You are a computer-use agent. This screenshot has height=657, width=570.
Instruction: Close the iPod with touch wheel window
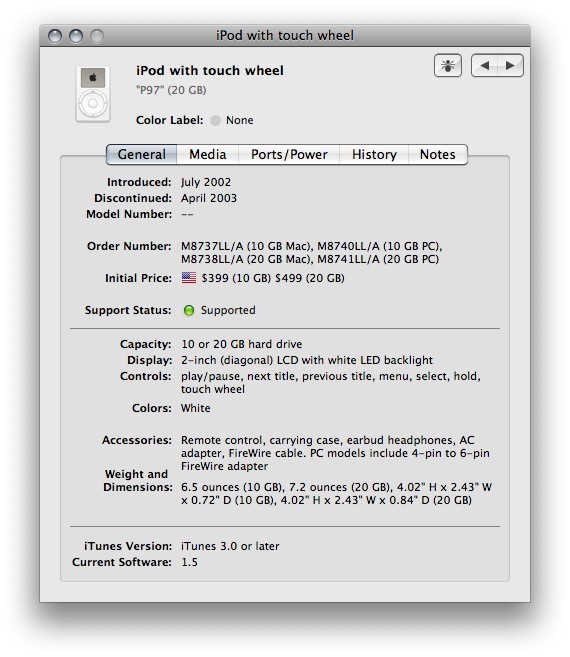[x=55, y=36]
